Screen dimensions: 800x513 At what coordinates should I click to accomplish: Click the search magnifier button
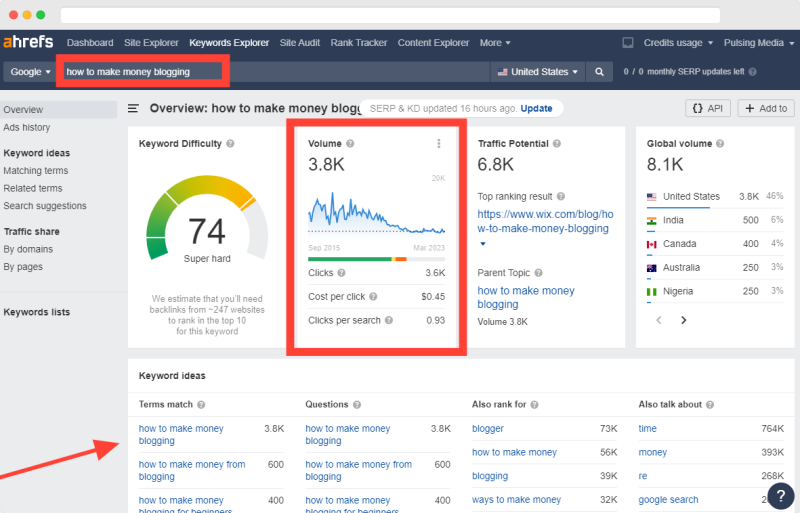click(x=599, y=72)
